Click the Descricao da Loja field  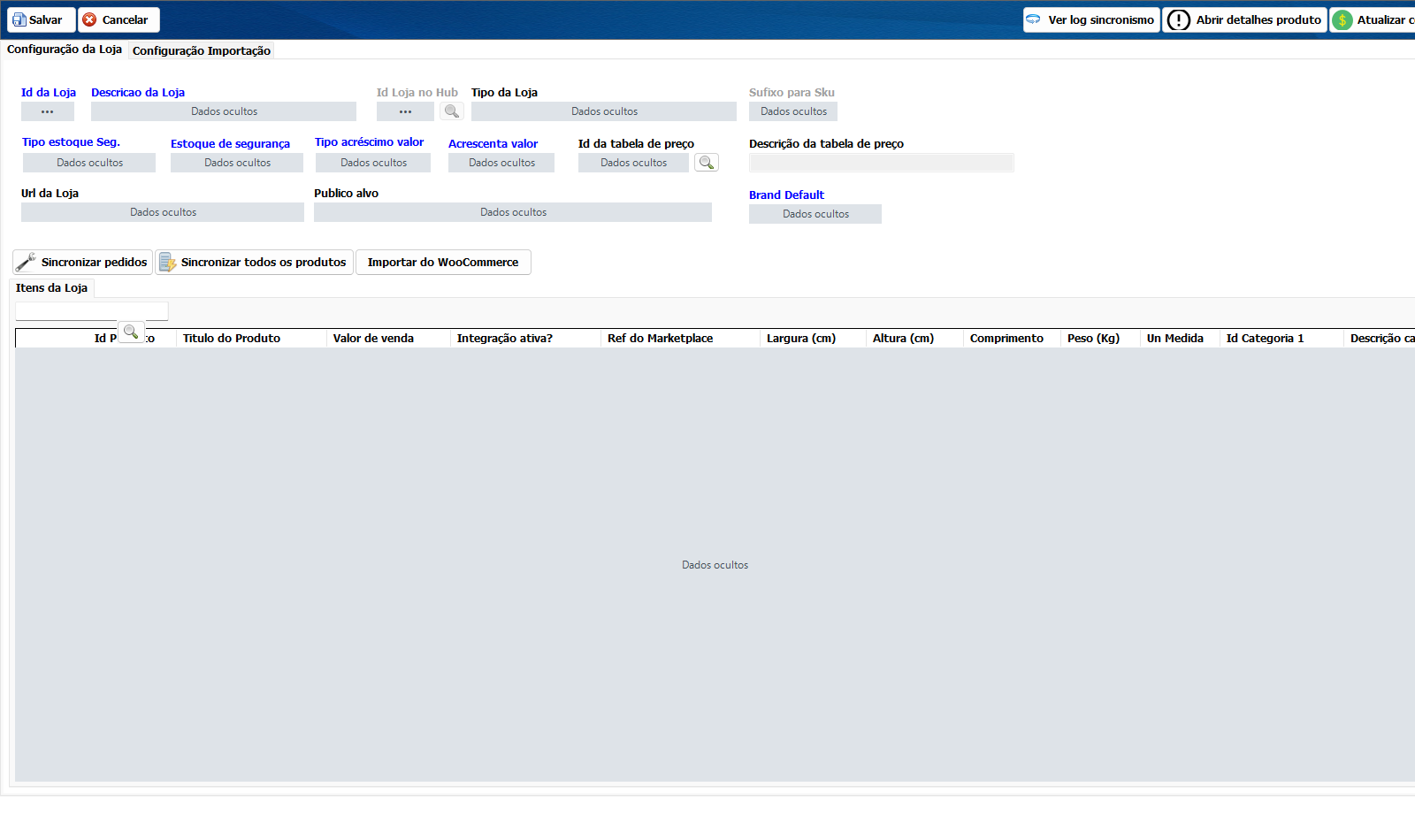[x=224, y=111]
